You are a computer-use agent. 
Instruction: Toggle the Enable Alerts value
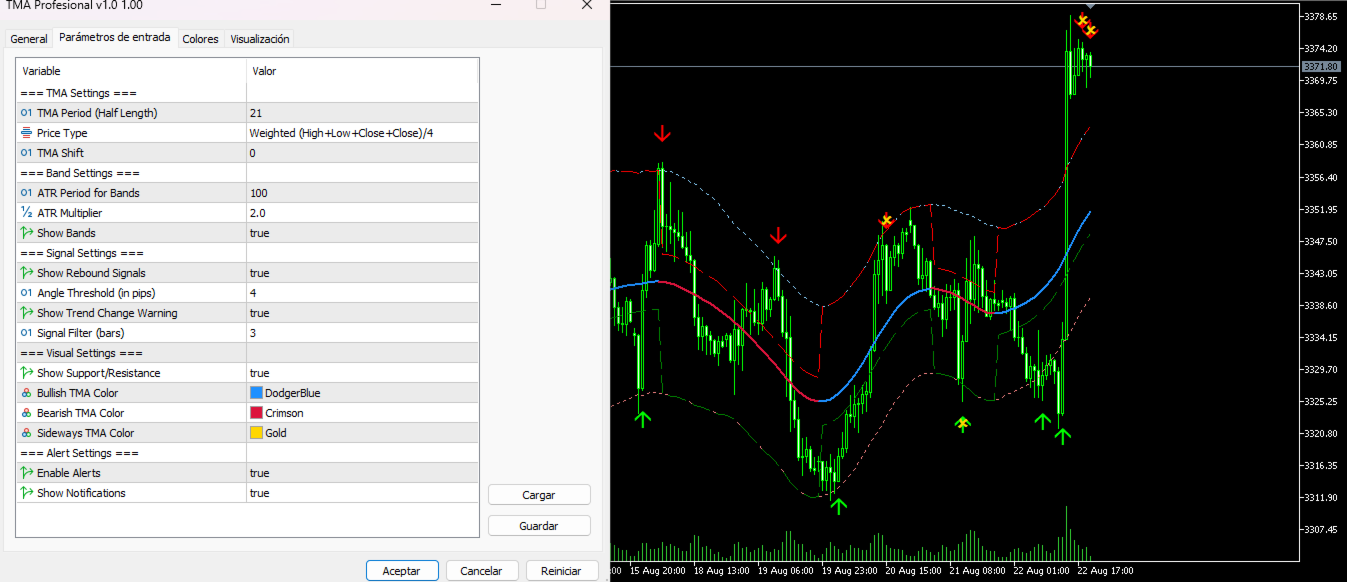point(362,473)
